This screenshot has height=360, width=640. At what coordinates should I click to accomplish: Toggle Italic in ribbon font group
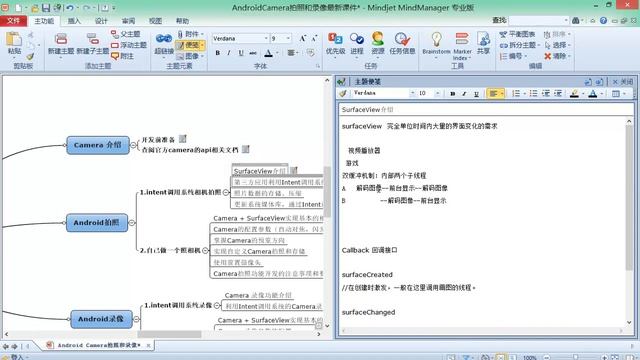229,53
